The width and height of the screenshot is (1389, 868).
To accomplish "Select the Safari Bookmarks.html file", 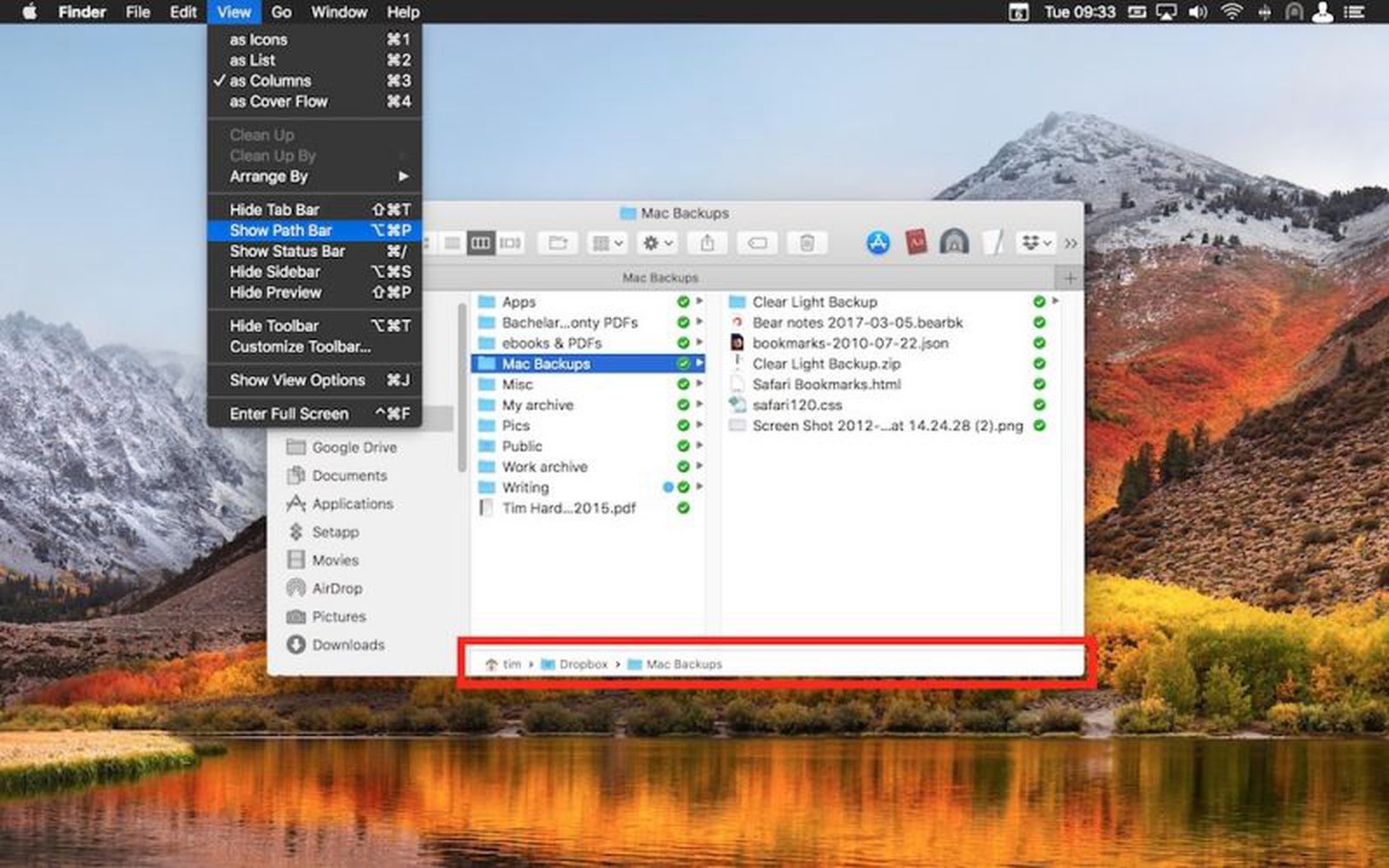I will tap(826, 385).
